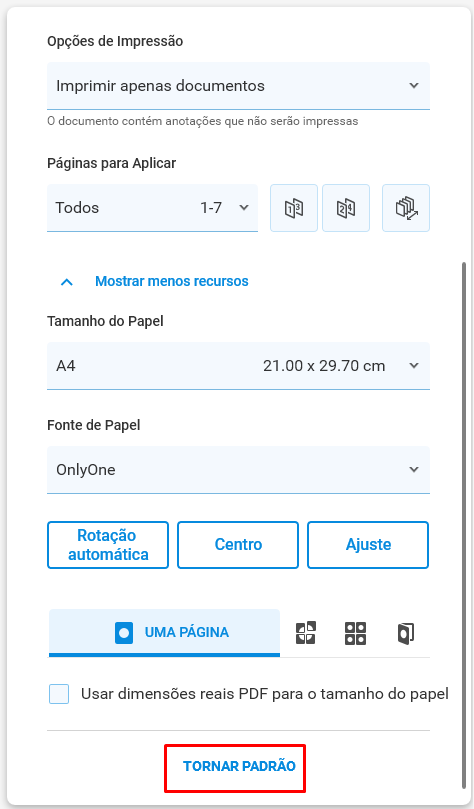Viewport: 474px width, 809px height.
Task: Choose the booklet layout icon
Action: pos(406,633)
